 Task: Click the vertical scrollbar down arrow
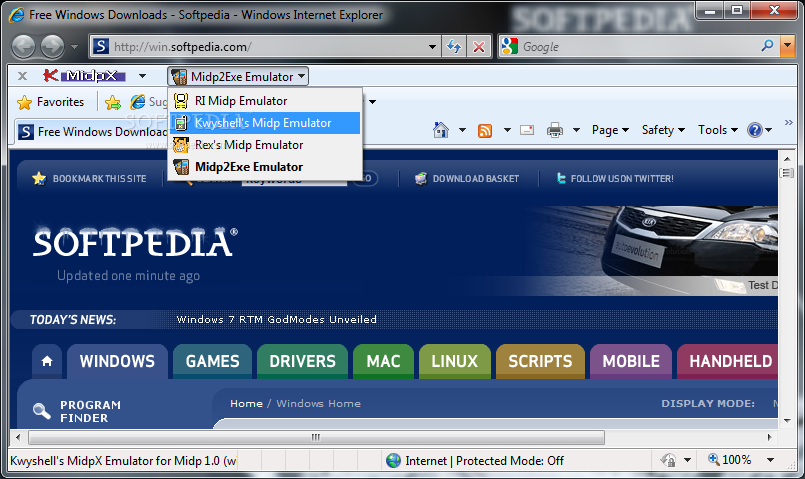coord(787,421)
